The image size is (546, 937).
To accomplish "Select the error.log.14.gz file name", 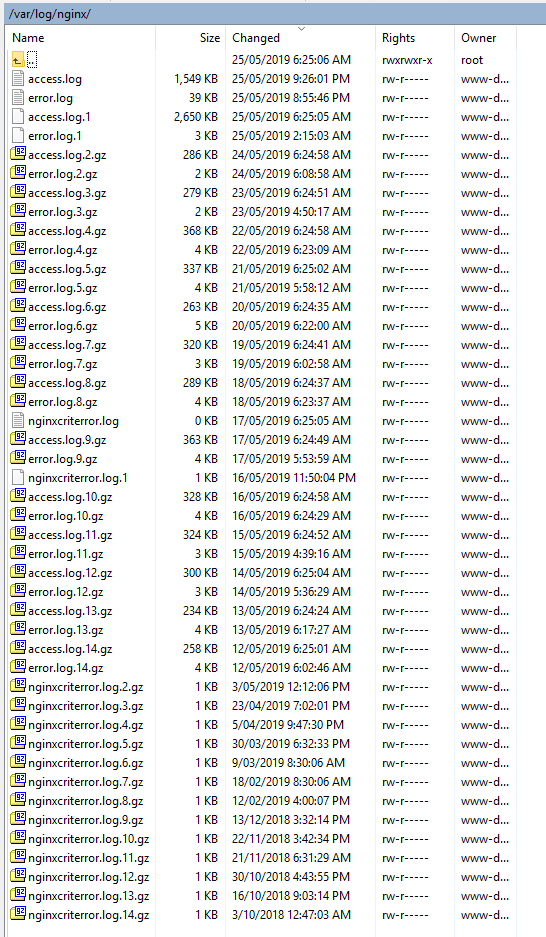I will 66,668.
